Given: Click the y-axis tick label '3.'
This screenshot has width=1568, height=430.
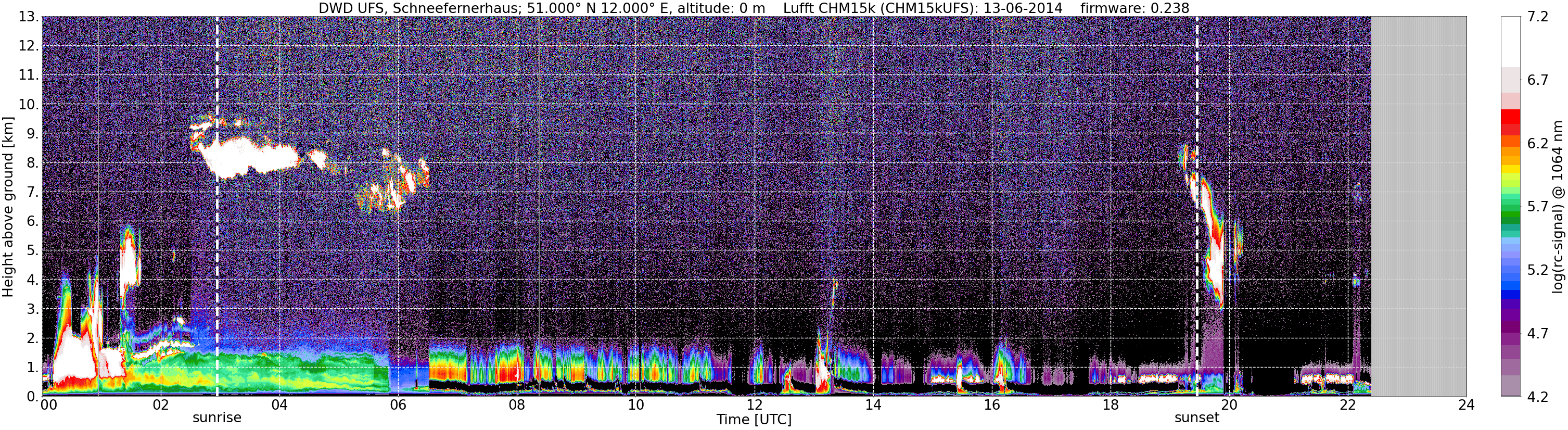Looking at the screenshot, I should (33, 309).
